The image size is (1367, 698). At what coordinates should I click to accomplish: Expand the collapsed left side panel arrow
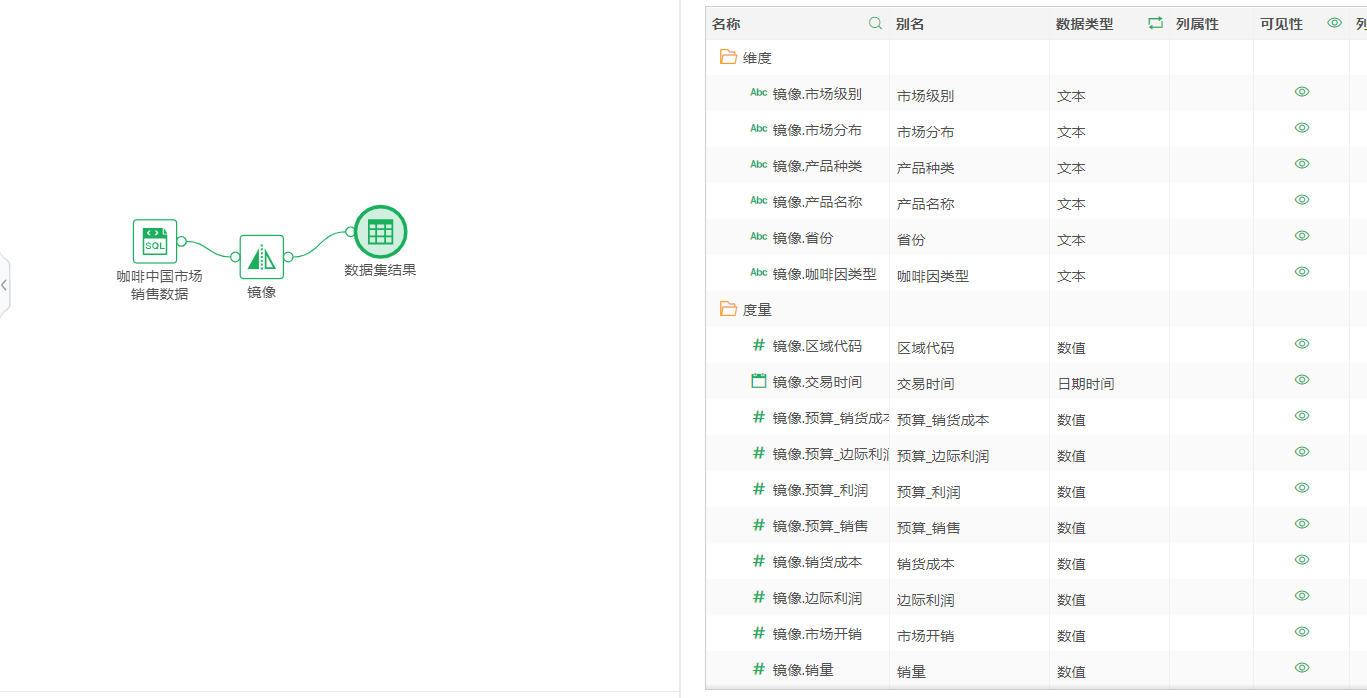pos(4,285)
